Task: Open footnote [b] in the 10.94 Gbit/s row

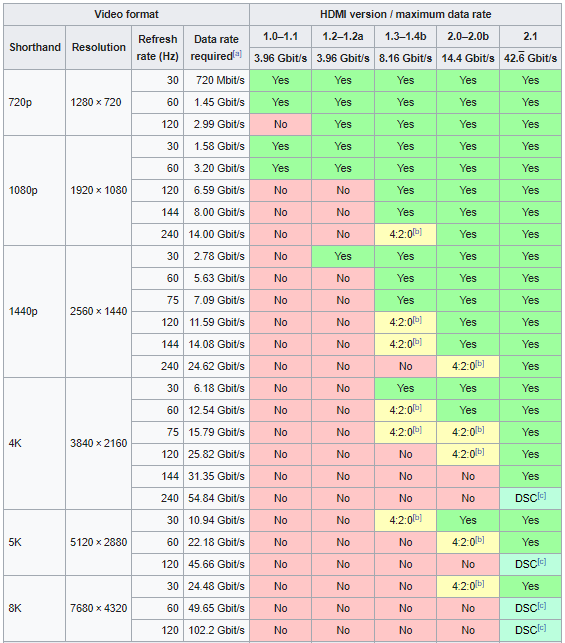Action: coord(417,518)
